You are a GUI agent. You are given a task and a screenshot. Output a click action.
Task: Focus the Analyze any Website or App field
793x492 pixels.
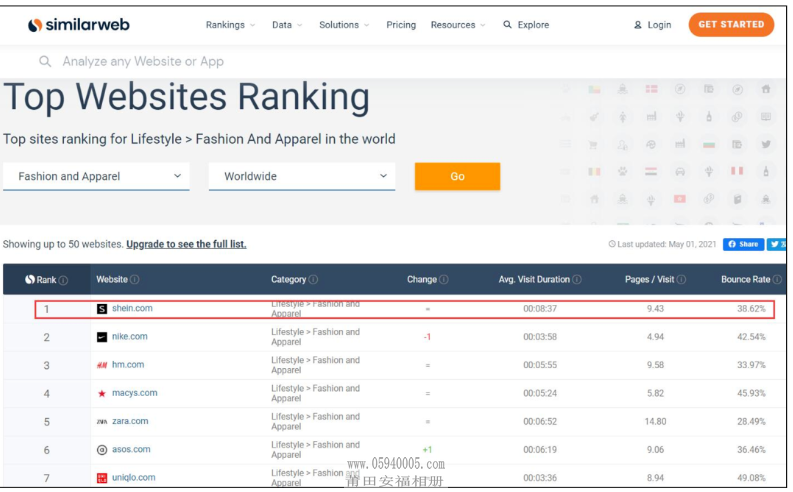143,61
